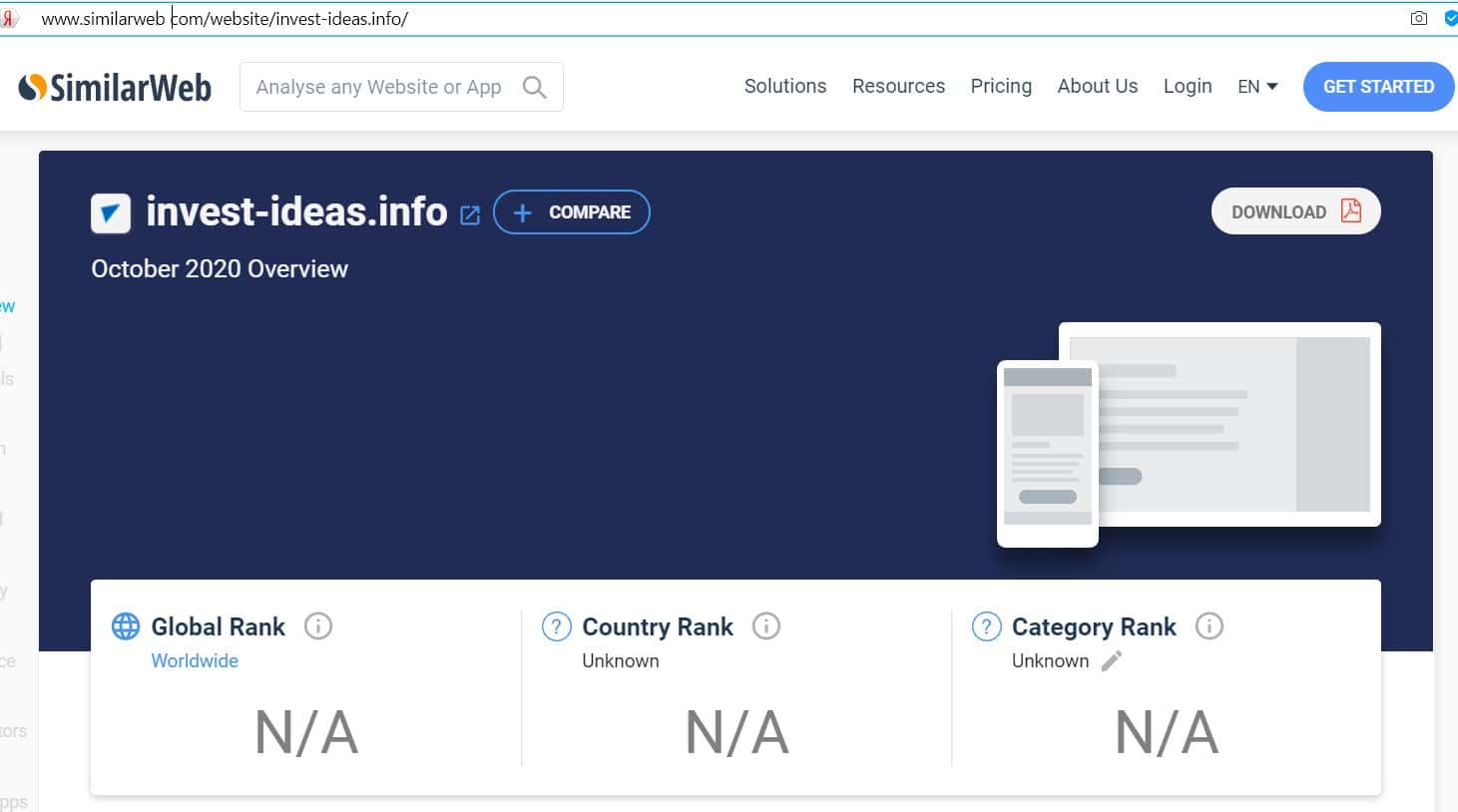Click the SimilarWeb logo
This screenshot has width=1458, height=812.
tap(115, 88)
